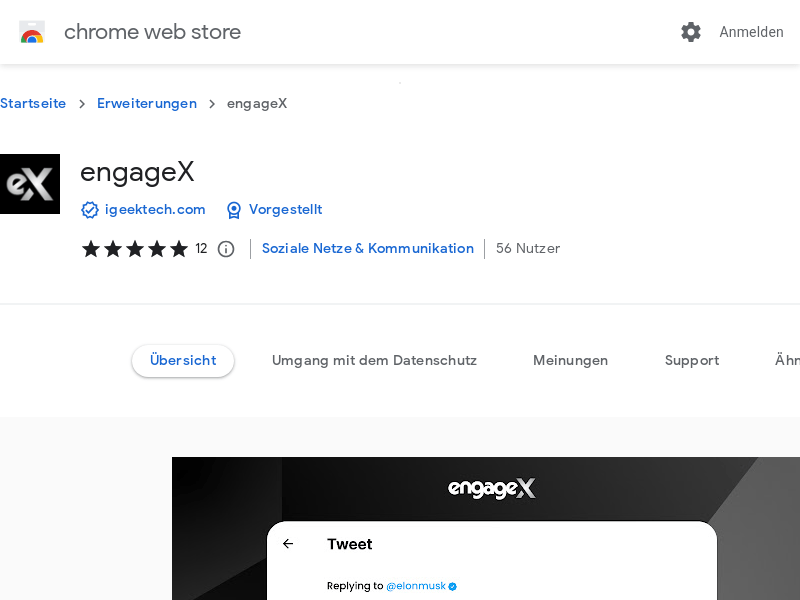Click the engageX extension logo icon
Viewport: 800px width, 600px height.
pos(30,184)
